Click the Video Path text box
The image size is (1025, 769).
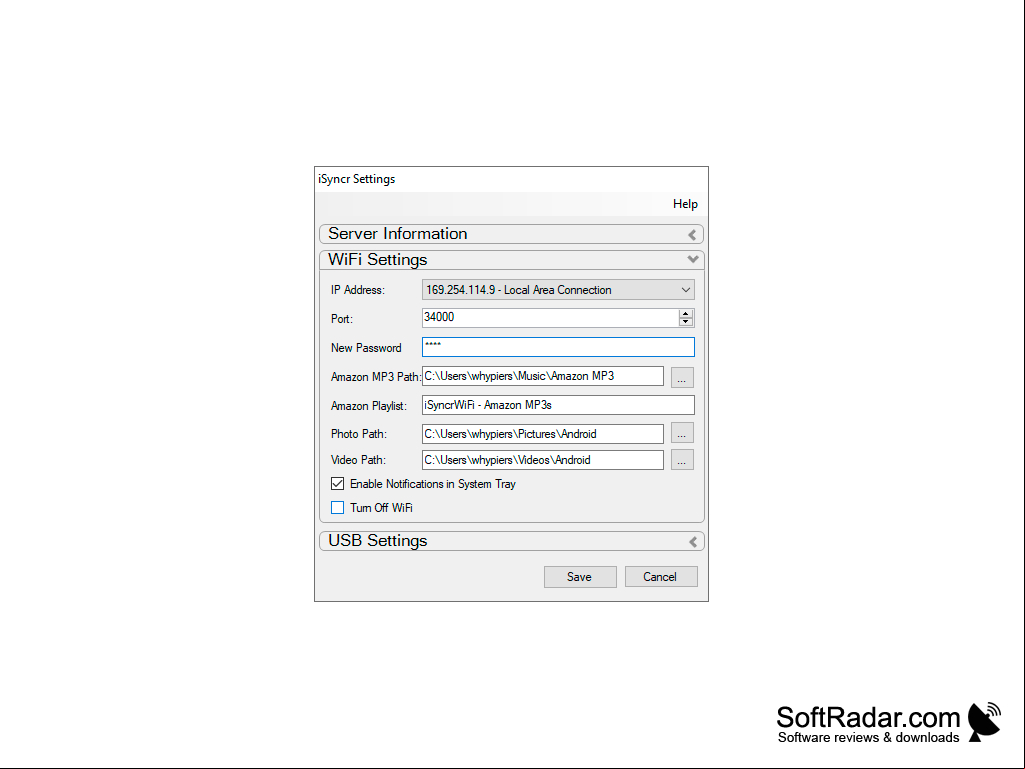543,460
